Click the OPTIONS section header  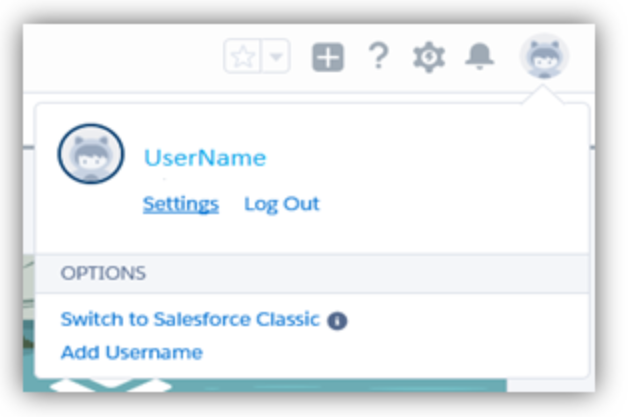[x=312, y=274]
